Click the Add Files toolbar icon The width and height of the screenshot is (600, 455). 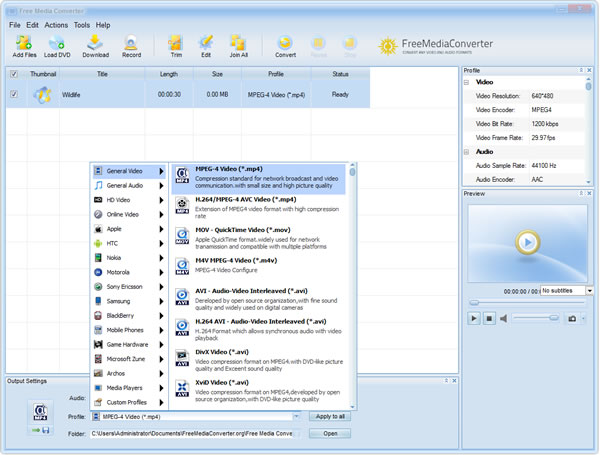point(24,42)
